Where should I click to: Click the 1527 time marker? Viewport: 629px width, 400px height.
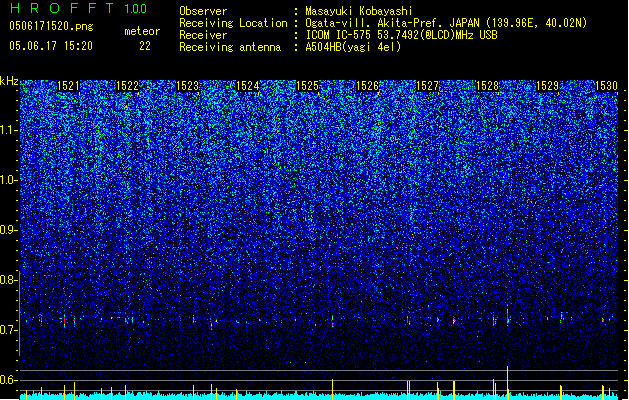428,86
